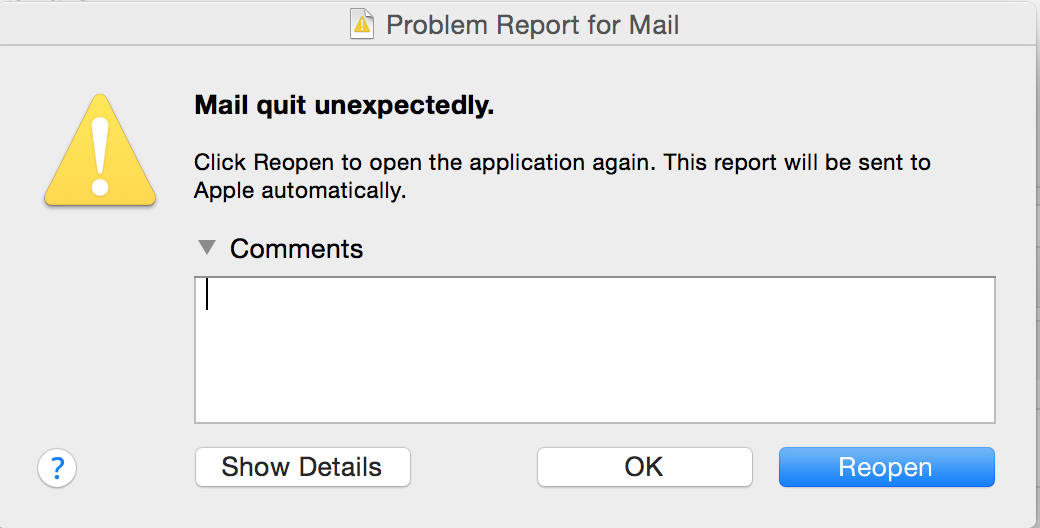Screen dimensions: 1040x528
Task: Dismiss the dialog with OK
Action: point(645,467)
